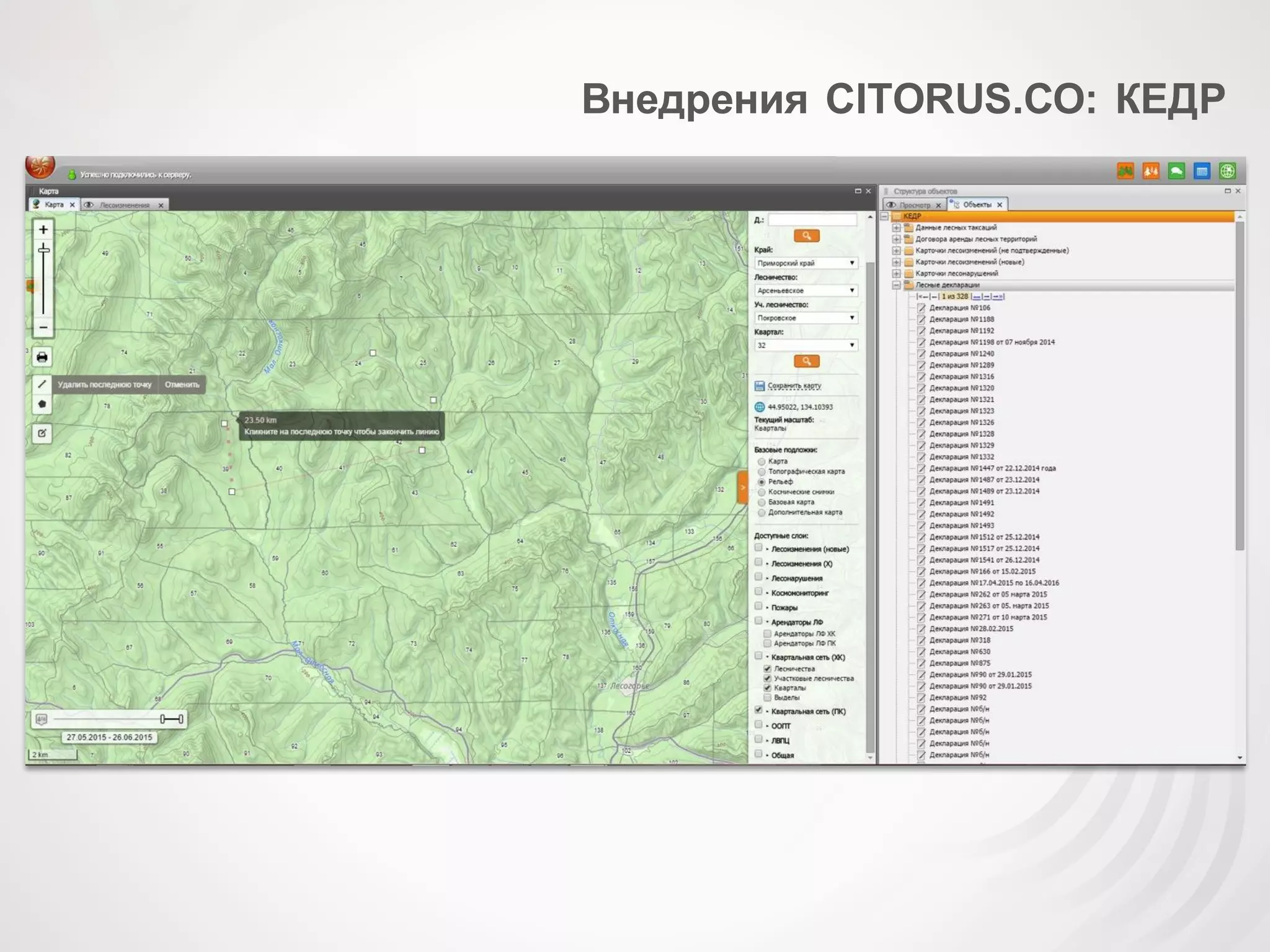Toggle the Выделы checkbox
This screenshot has width=1270, height=952.
coord(768,697)
